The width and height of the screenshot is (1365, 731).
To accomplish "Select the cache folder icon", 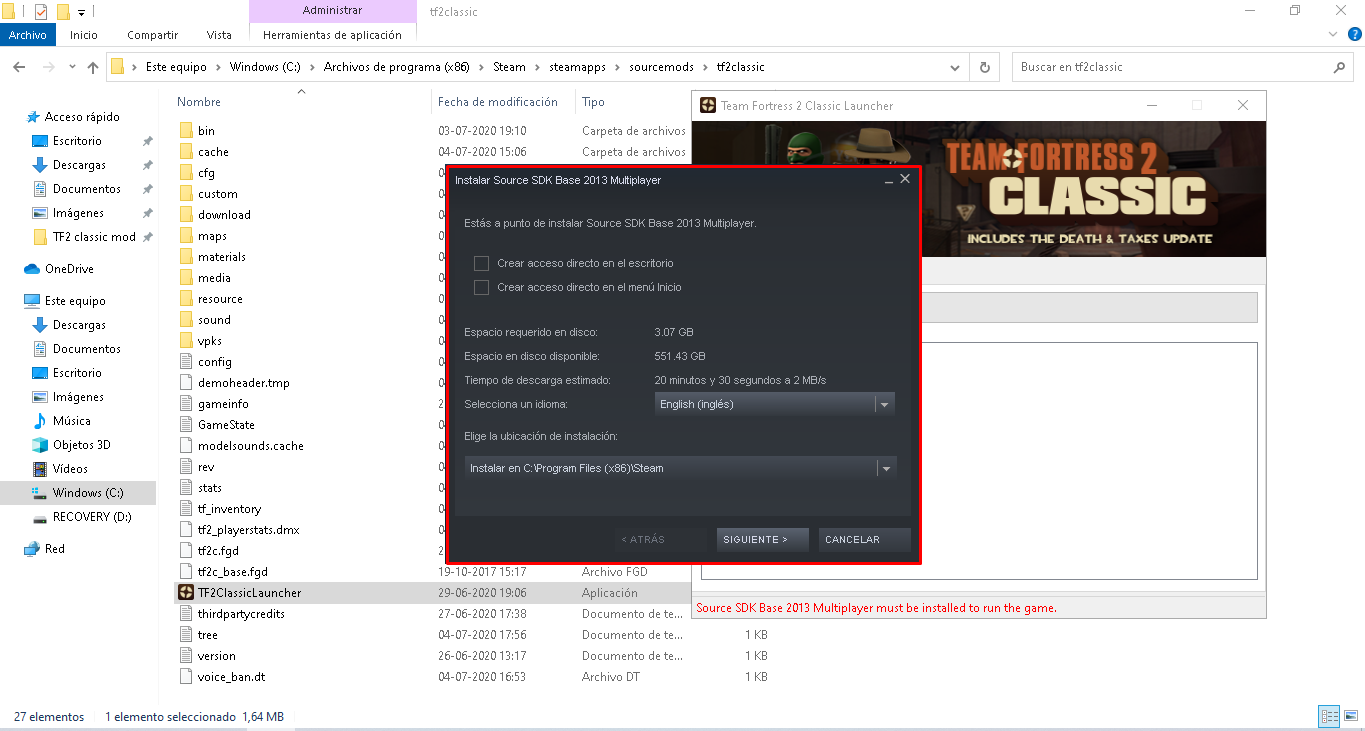I will pyautogui.click(x=185, y=152).
